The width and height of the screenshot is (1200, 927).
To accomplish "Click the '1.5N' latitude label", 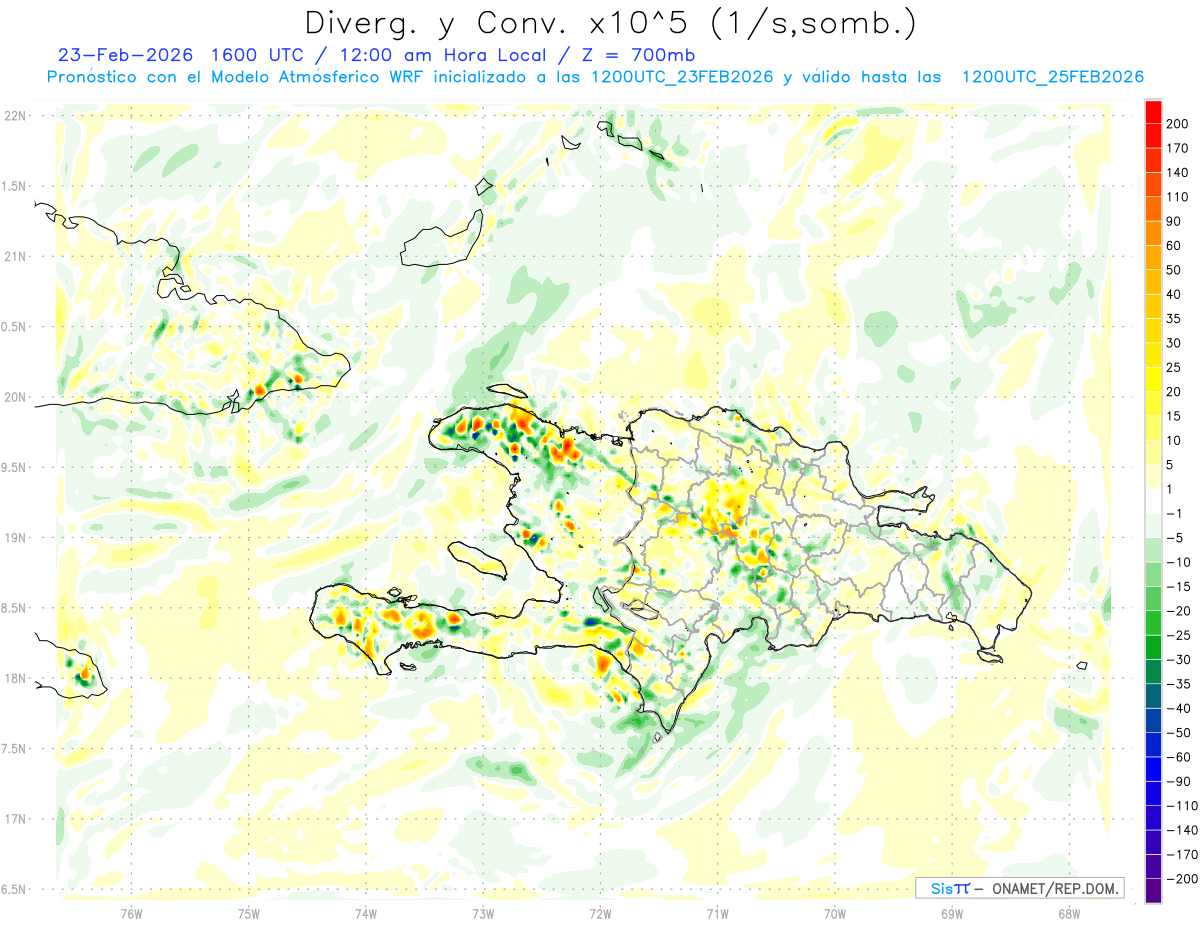I will tap(15, 186).
